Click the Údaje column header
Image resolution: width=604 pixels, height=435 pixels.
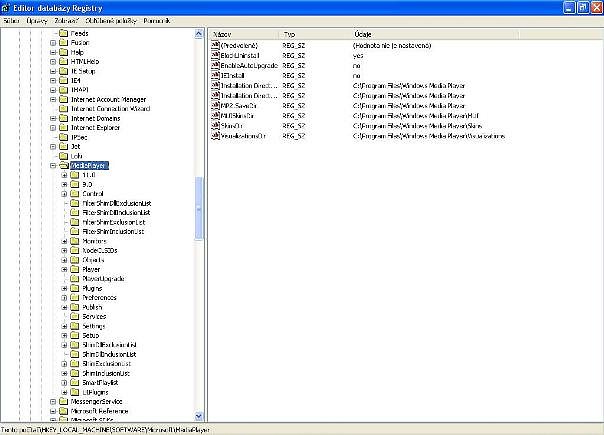(436, 34)
